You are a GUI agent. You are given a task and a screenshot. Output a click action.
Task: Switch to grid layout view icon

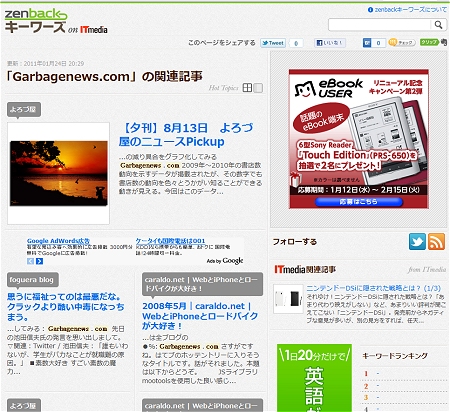pos(247,88)
